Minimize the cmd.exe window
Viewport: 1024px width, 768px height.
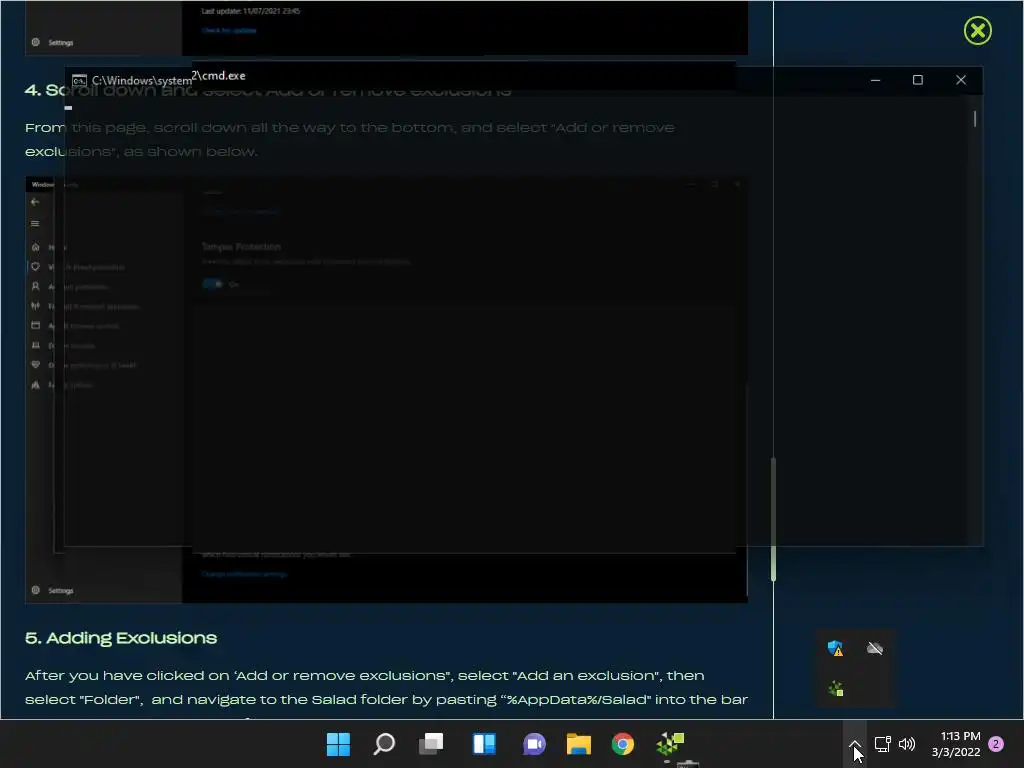coord(875,80)
